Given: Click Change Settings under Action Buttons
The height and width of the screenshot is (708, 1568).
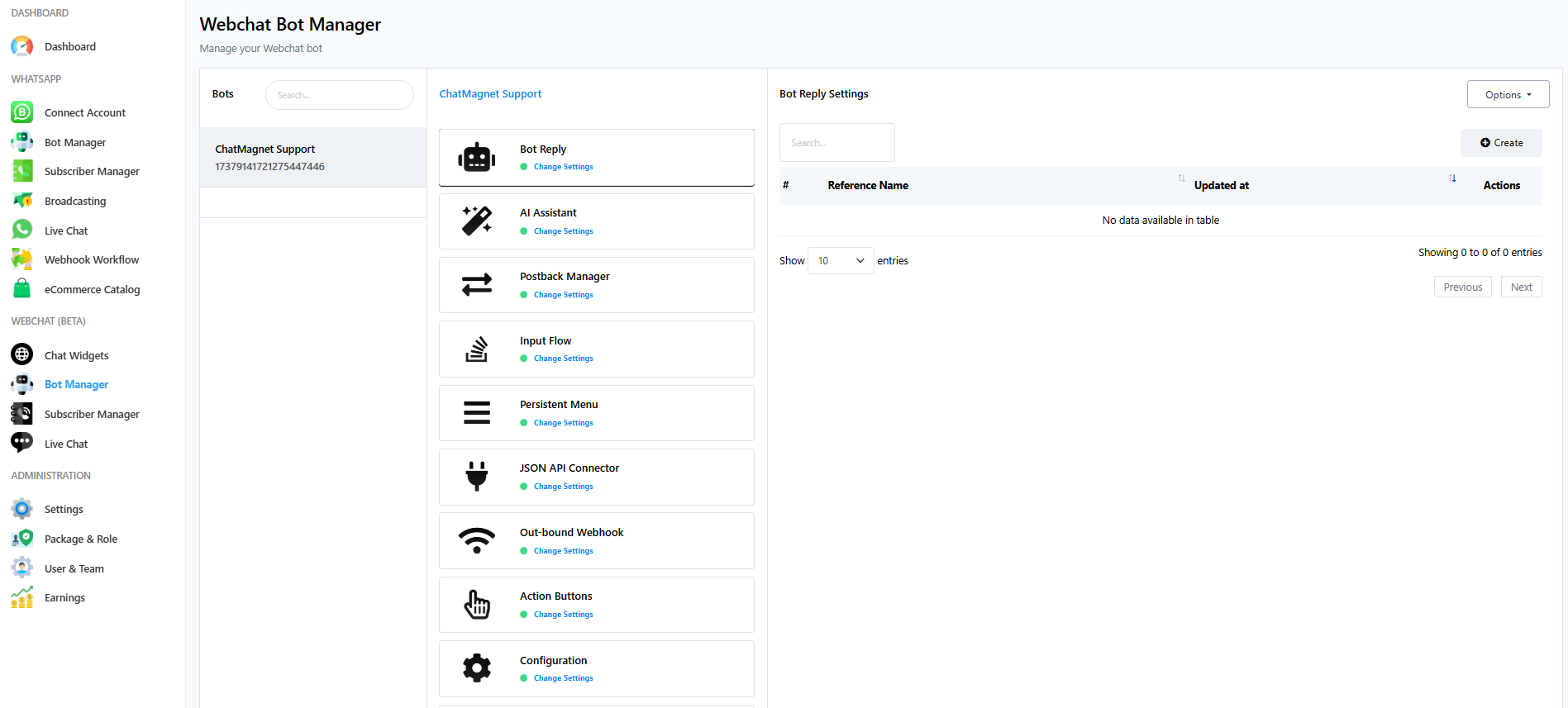Looking at the screenshot, I should coord(563,615).
